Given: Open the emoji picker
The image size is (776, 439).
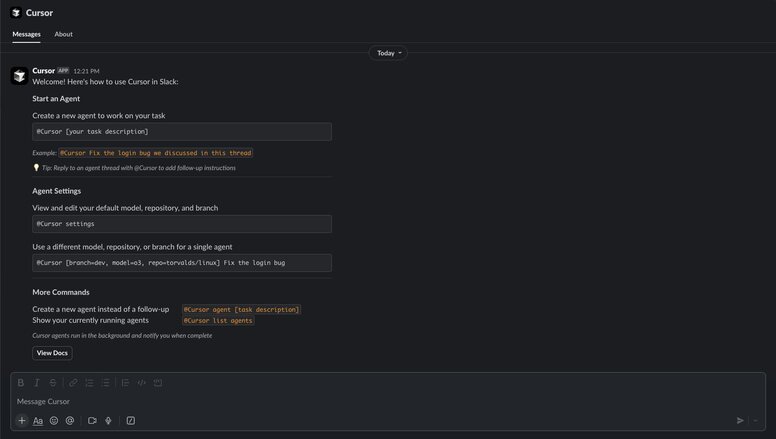Looking at the screenshot, I should tap(54, 421).
